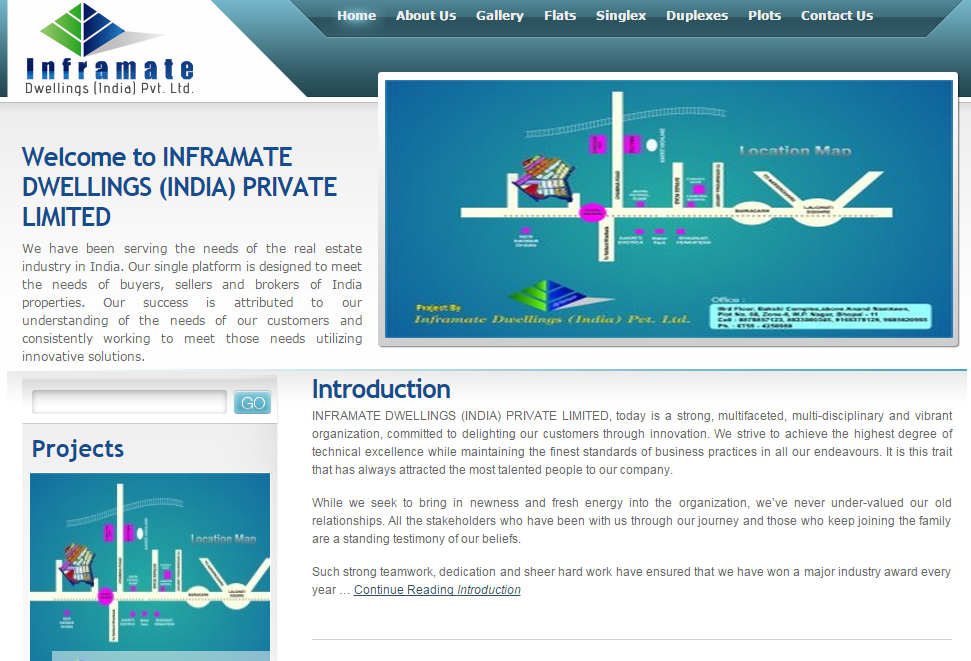This screenshot has width=971, height=661.
Task: Open the Gallery menu item
Action: pyautogui.click(x=499, y=15)
